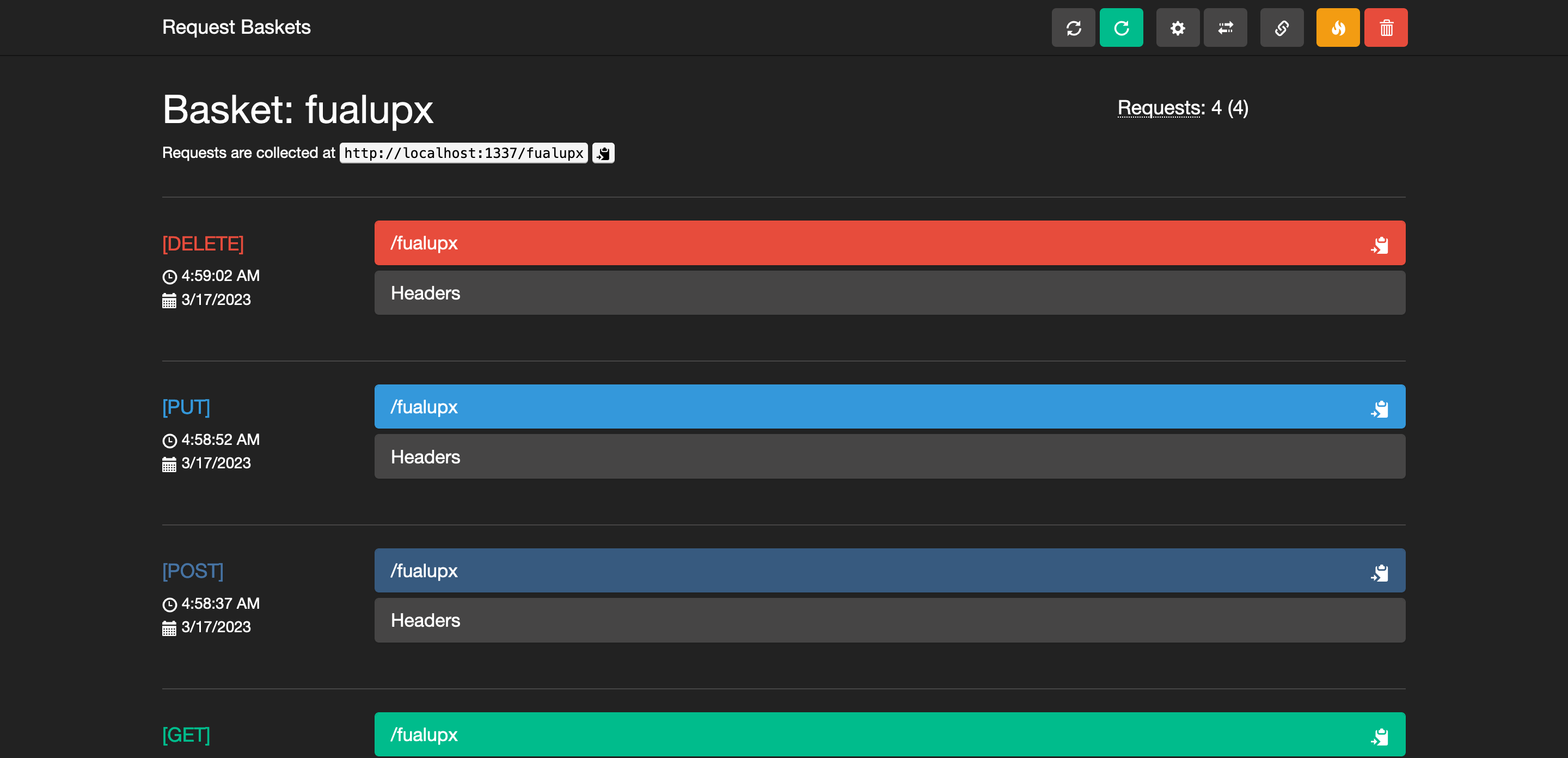Copy GET request path clipboard icon
This screenshot has width=1568, height=758.
pos(1379,736)
